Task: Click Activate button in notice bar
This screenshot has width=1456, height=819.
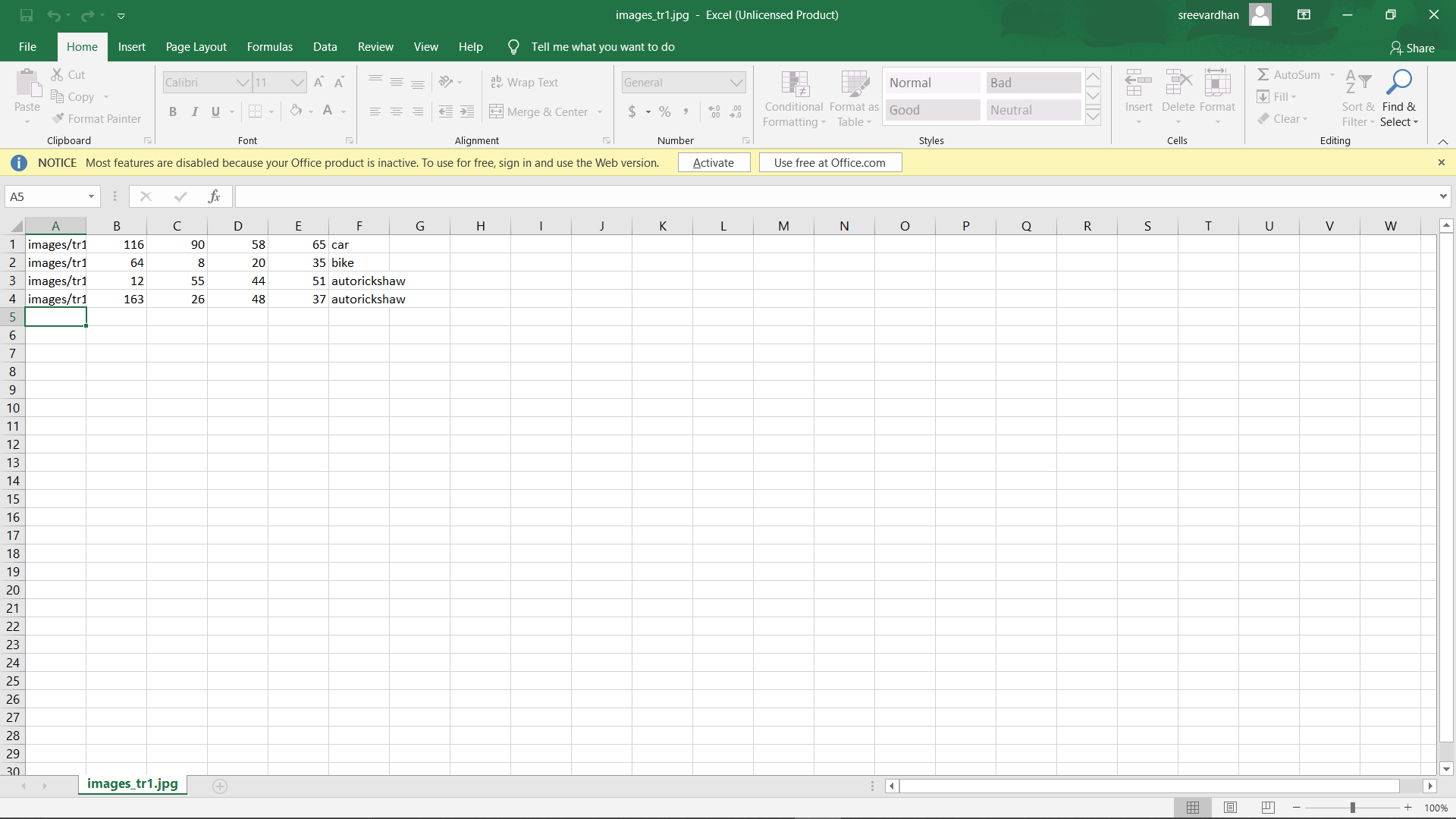Action: tap(714, 162)
